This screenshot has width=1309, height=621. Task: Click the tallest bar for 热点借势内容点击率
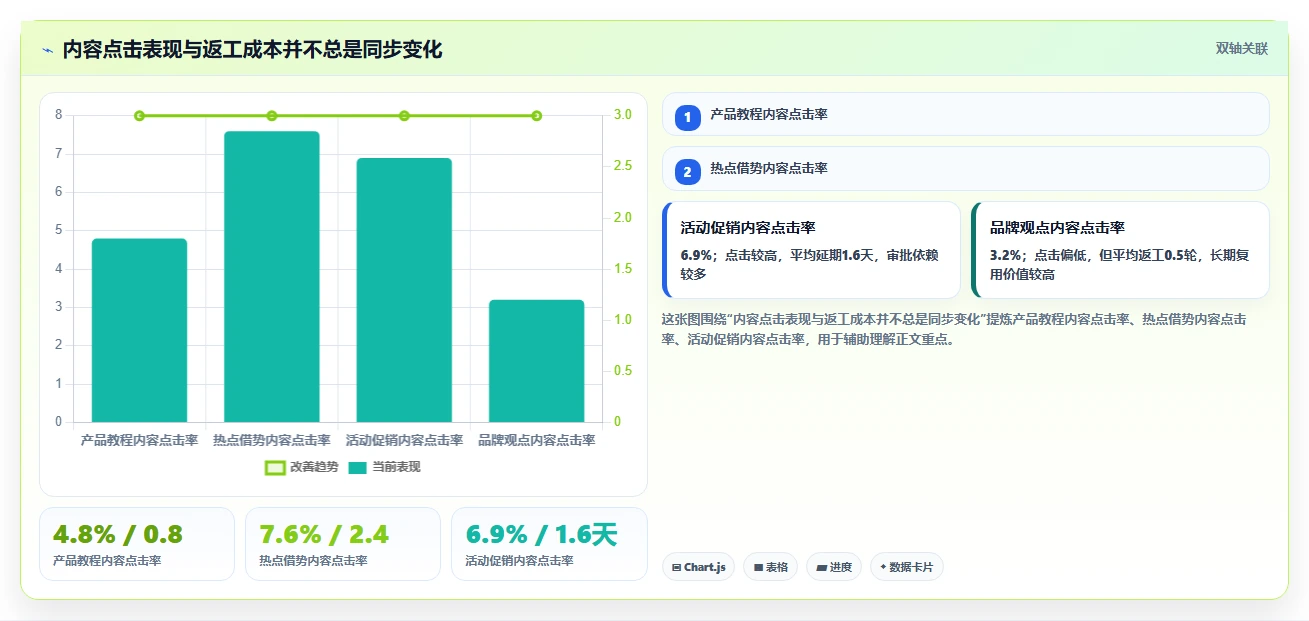272,276
